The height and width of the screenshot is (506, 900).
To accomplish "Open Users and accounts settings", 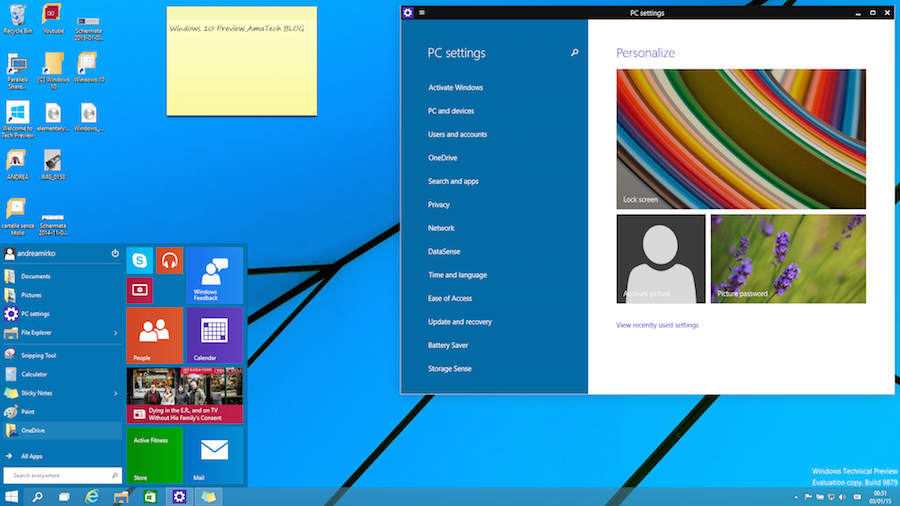I will [457, 135].
